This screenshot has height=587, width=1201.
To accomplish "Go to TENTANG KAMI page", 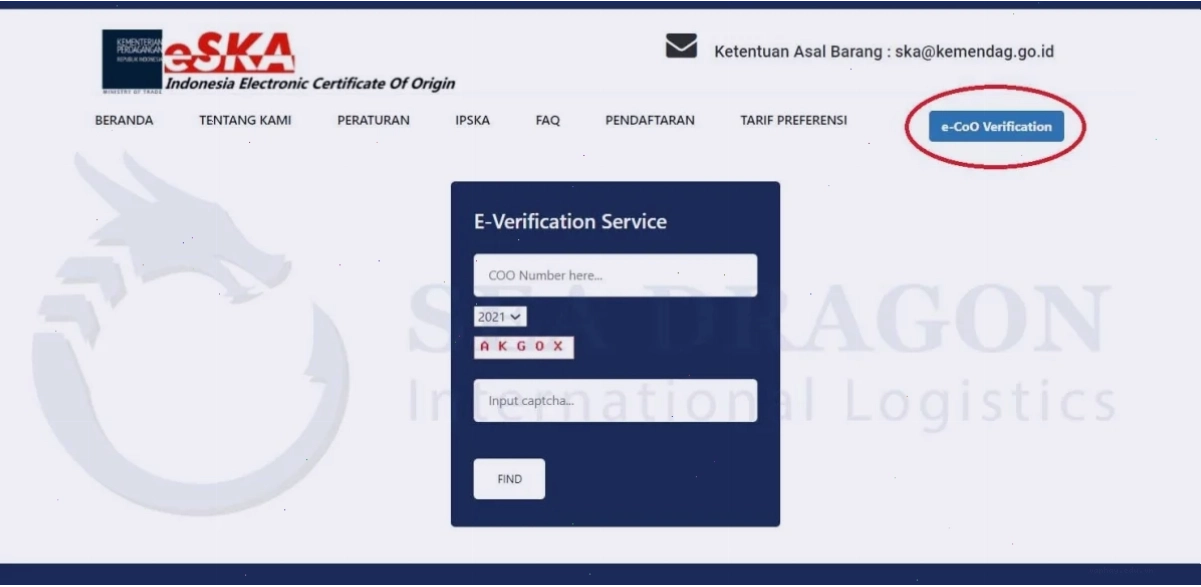I will 245,121.
